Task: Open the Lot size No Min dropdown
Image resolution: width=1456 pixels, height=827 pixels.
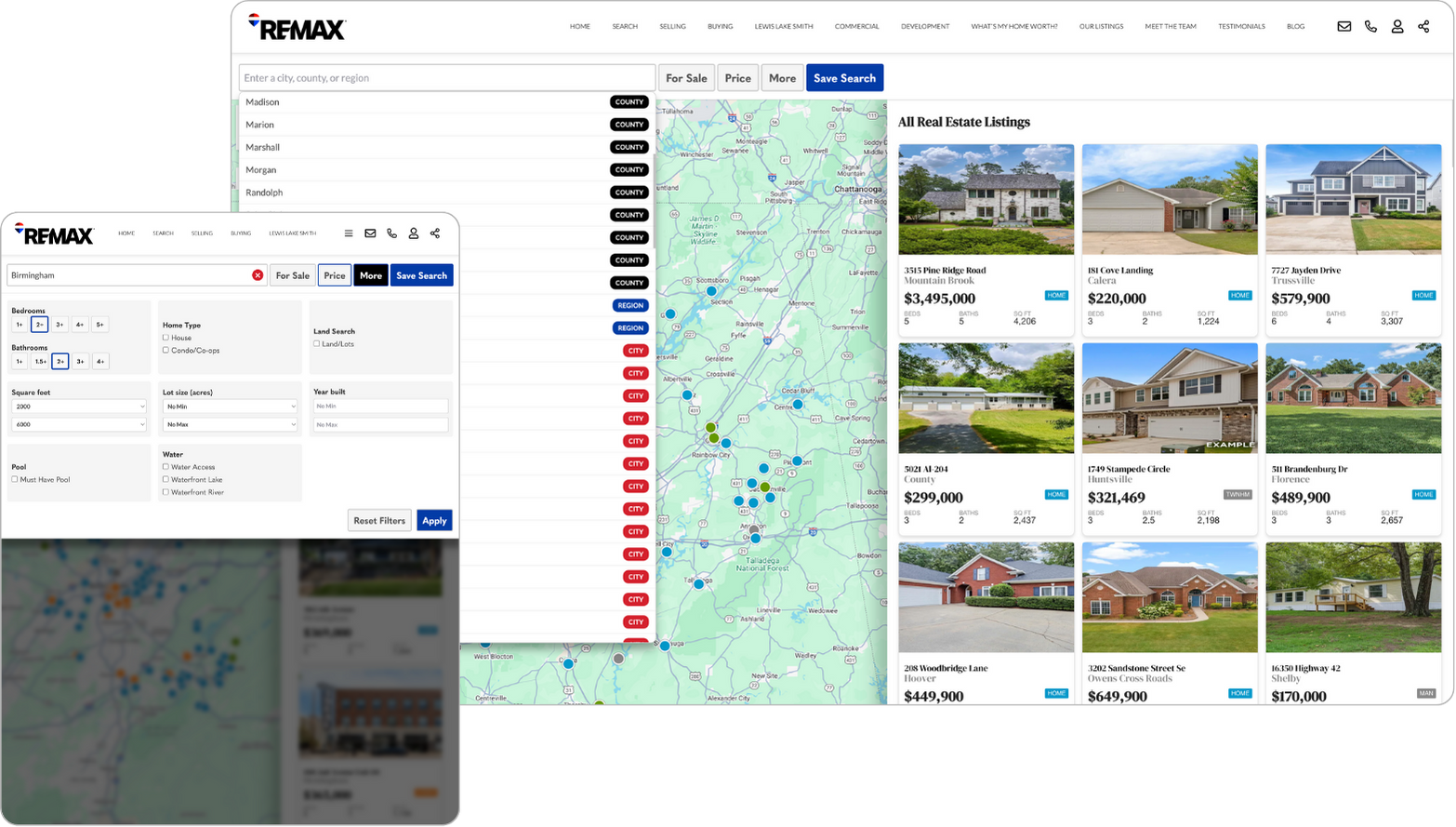Action: click(230, 407)
